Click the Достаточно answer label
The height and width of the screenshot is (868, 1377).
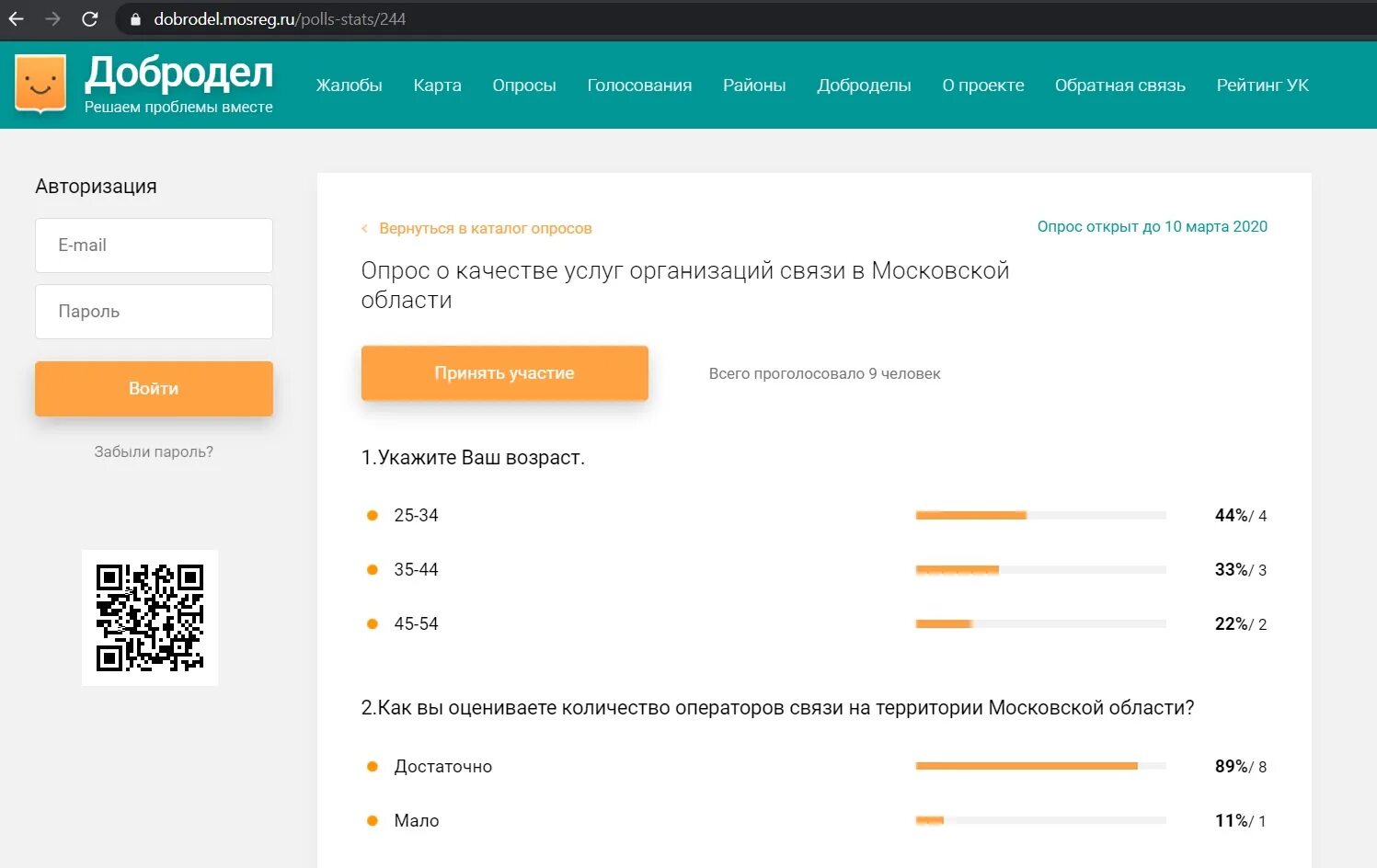coord(442,766)
